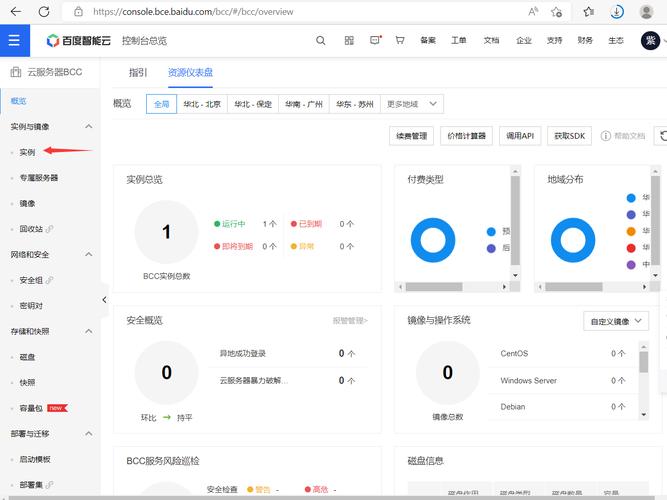Open the 帮助文档 link
Screen dimensions: 667x500
[630, 136]
